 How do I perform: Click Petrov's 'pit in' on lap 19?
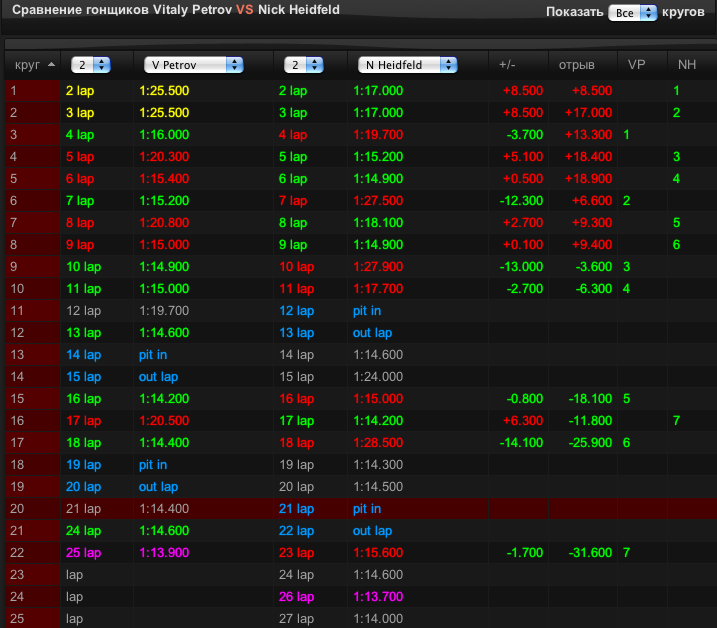pyautogui.click(x=153, y=465)
